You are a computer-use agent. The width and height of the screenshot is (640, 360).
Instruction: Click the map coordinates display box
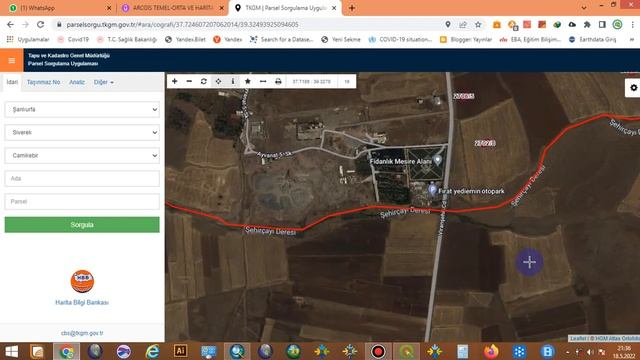(x=311, y=81)
